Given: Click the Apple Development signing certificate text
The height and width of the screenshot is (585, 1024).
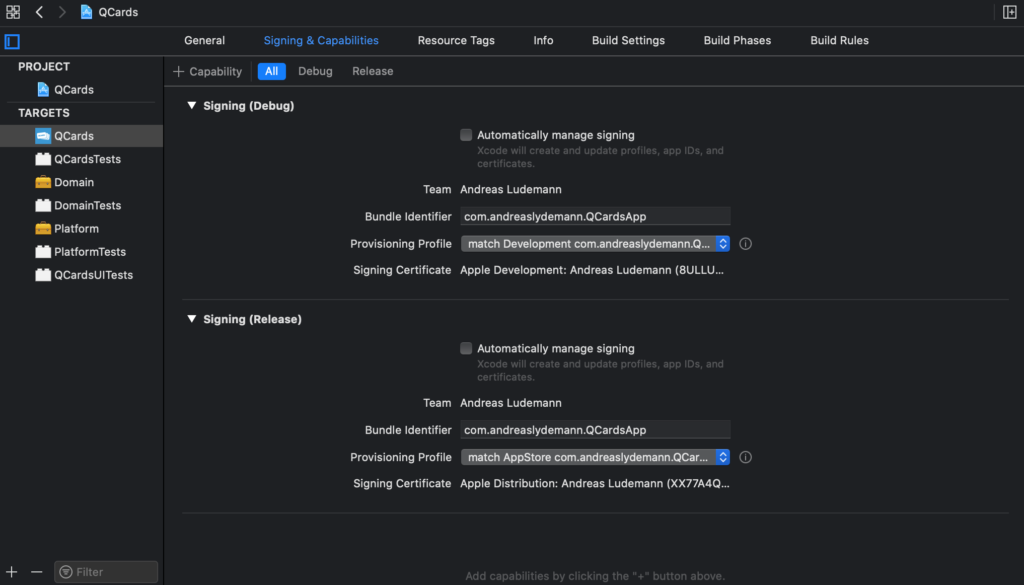Looking at the screenshot, I should 592,270.
